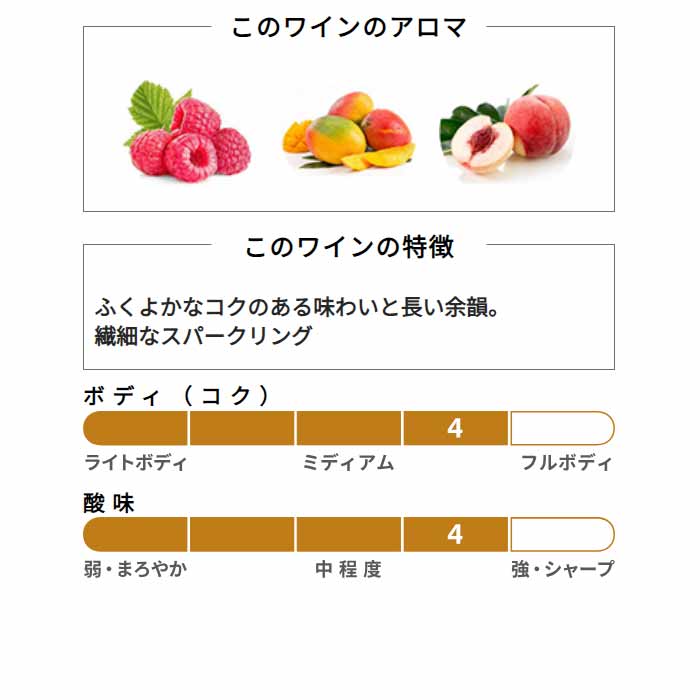Click the raspberry aroma image
Screen dimensions: 700x700
[187, 132]
